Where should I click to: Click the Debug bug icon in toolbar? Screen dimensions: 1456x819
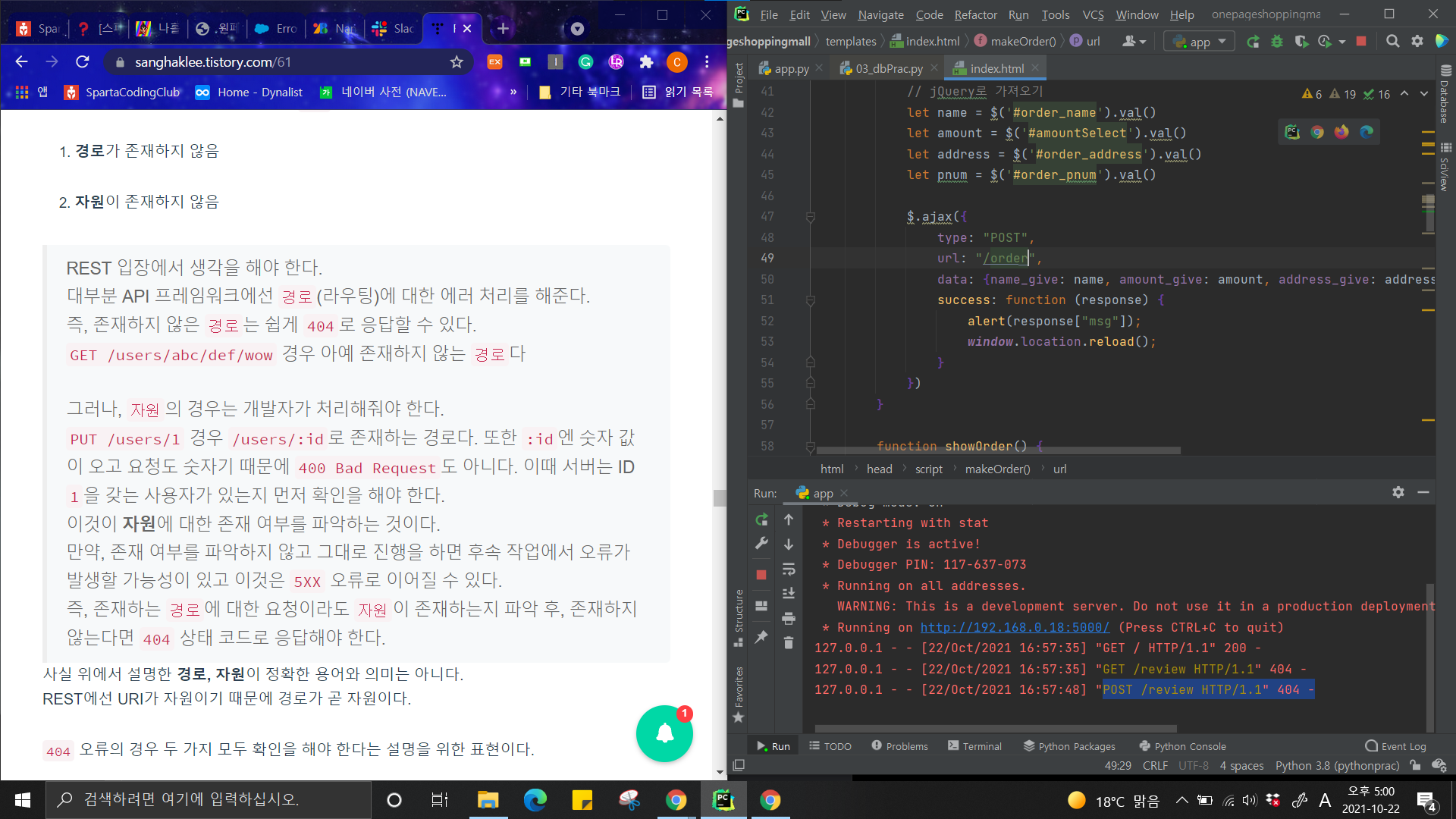(x=1277, y=42)
